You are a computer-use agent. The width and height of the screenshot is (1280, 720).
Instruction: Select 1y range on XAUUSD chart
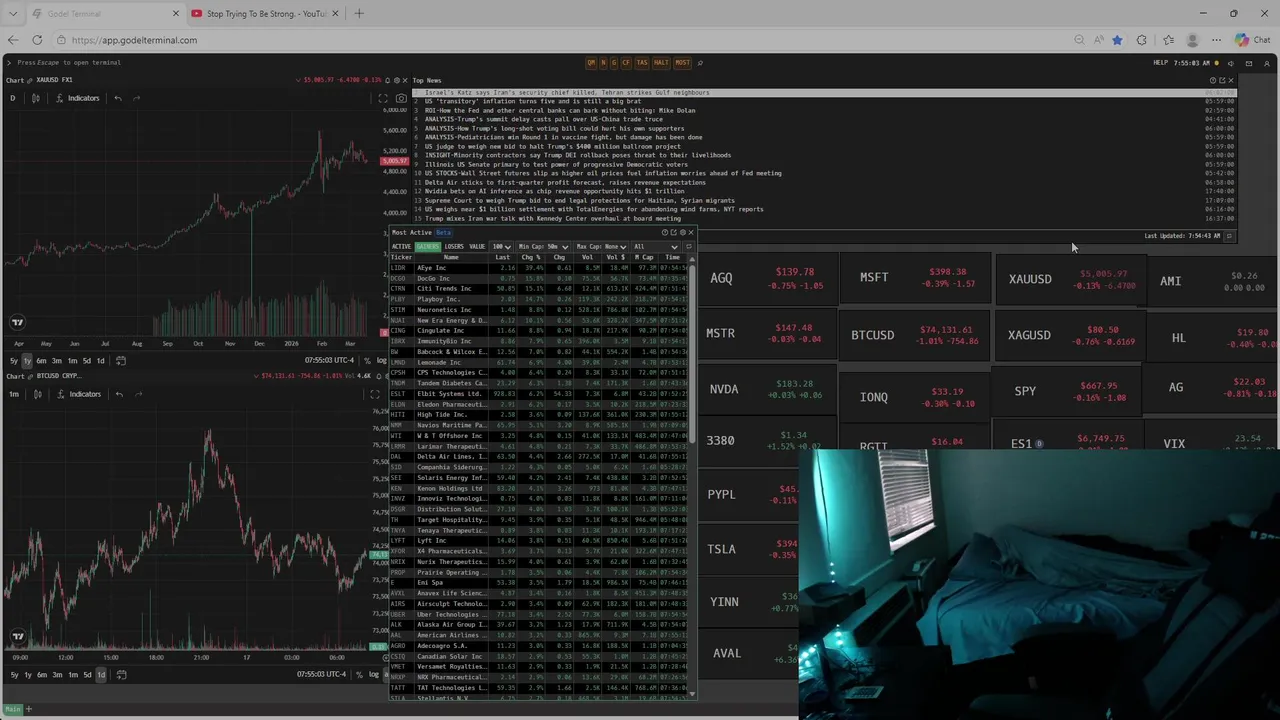(x=27, y=360)
